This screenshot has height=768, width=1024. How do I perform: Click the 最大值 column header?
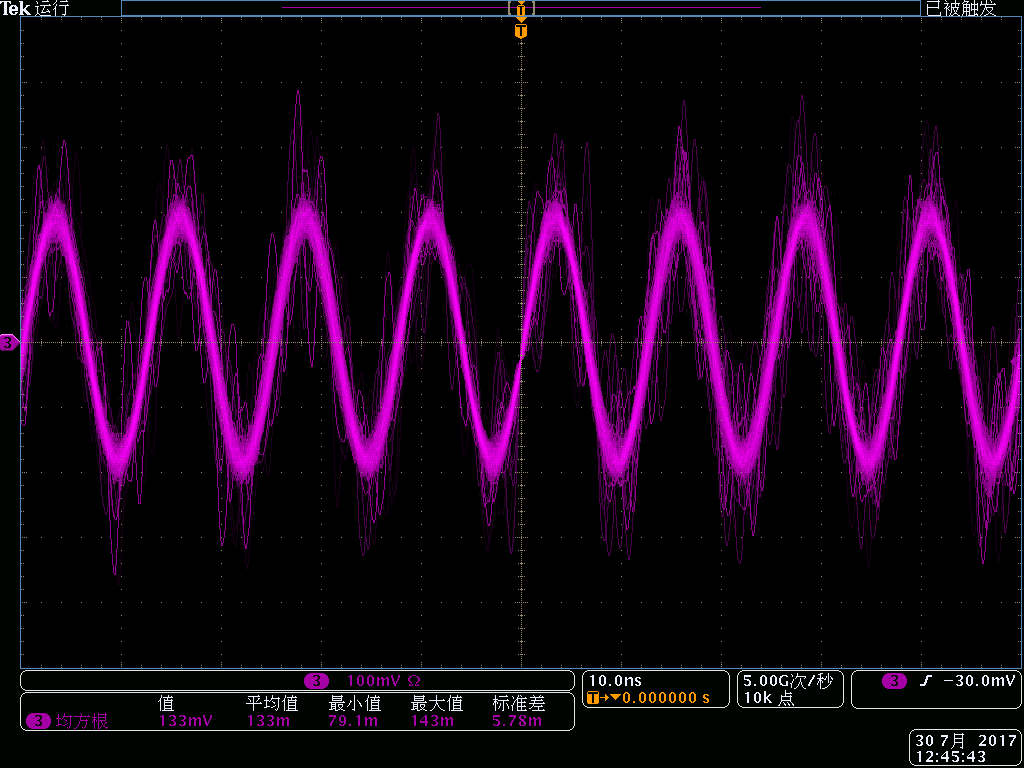[437, 704]
